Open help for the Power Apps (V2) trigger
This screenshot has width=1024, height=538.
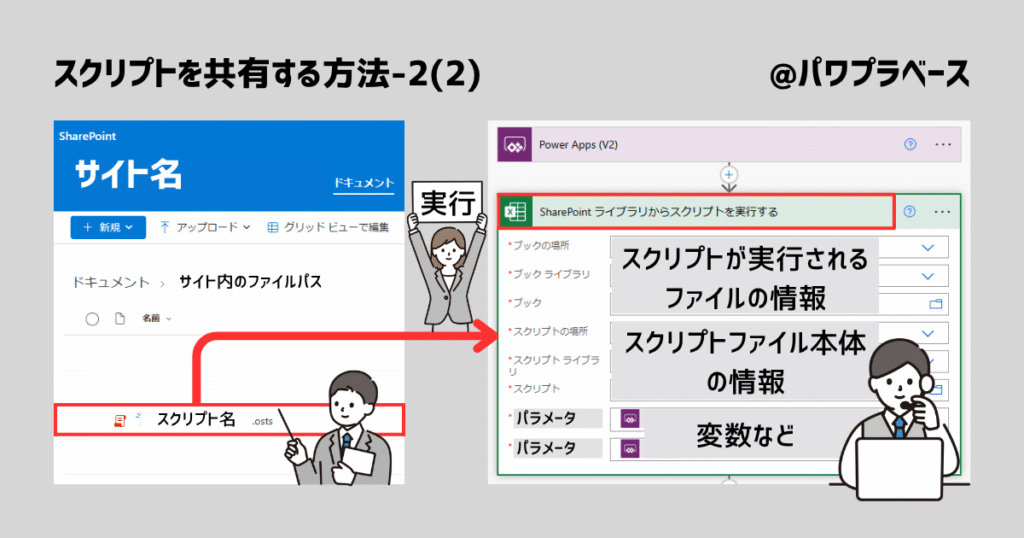(x=909, y=145)
